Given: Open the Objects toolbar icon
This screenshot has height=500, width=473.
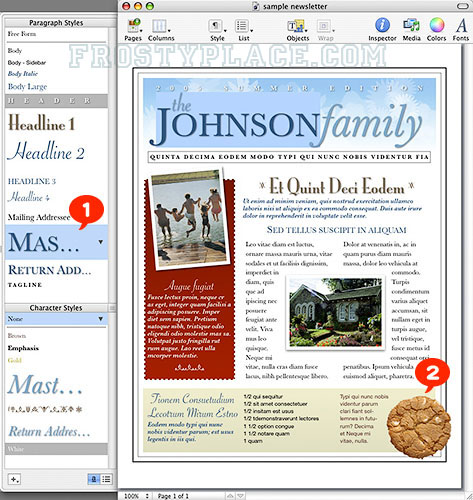Looking at the screenshot, I should pyautogui.click(x=298, y=30).
